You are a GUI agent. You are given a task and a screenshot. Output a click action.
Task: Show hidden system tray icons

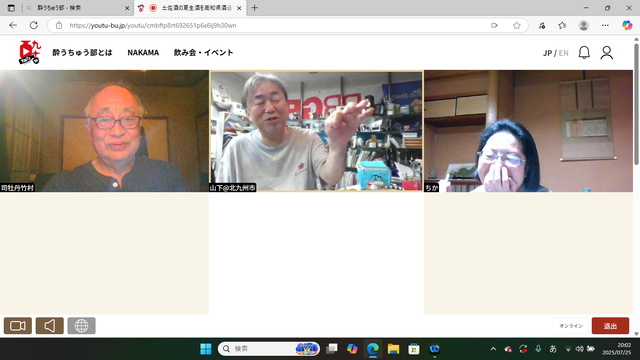pyautogui.click(x=493, y=349)
